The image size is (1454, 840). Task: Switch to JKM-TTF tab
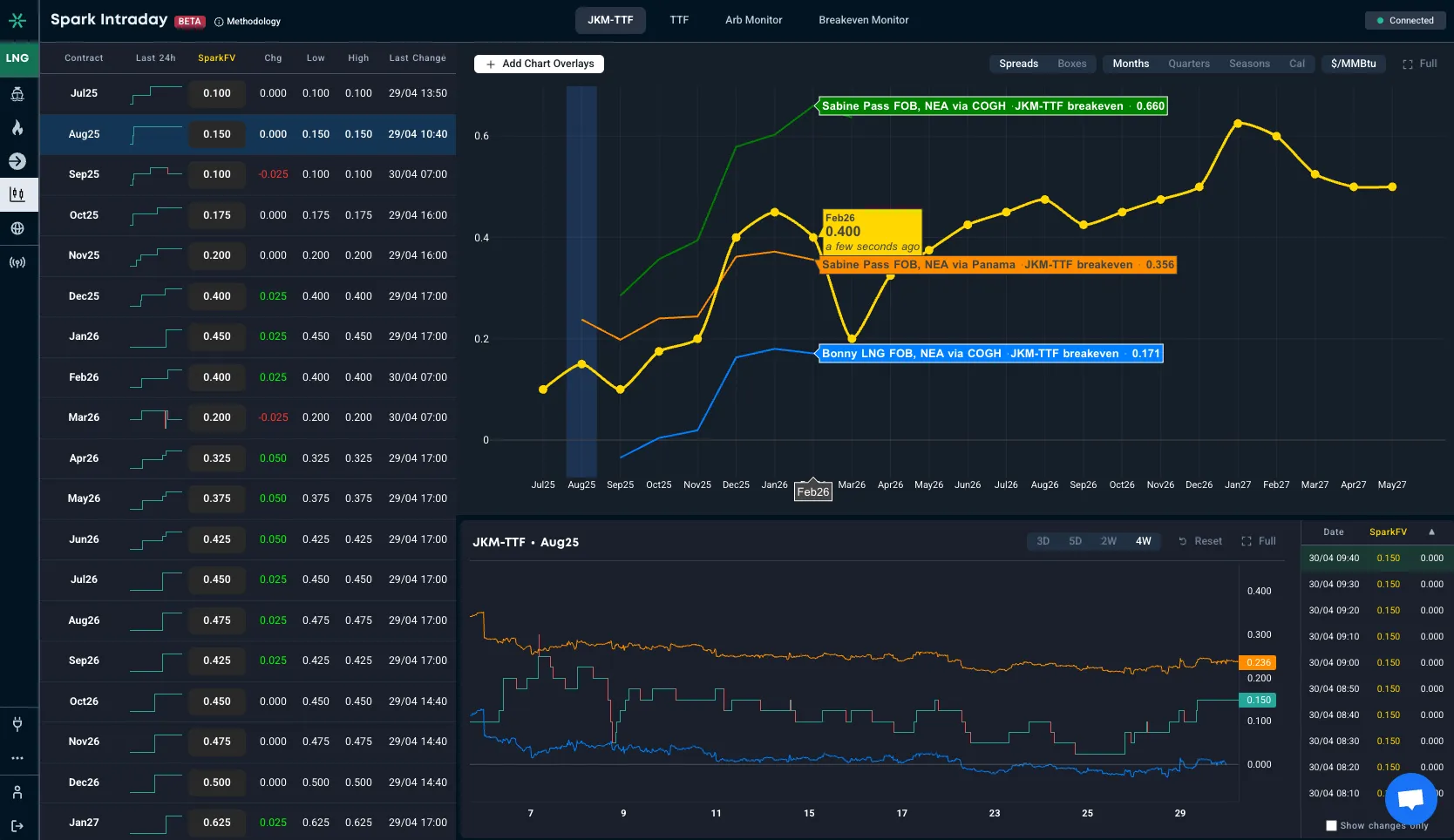pyautogui.click(x=610, y=20)
